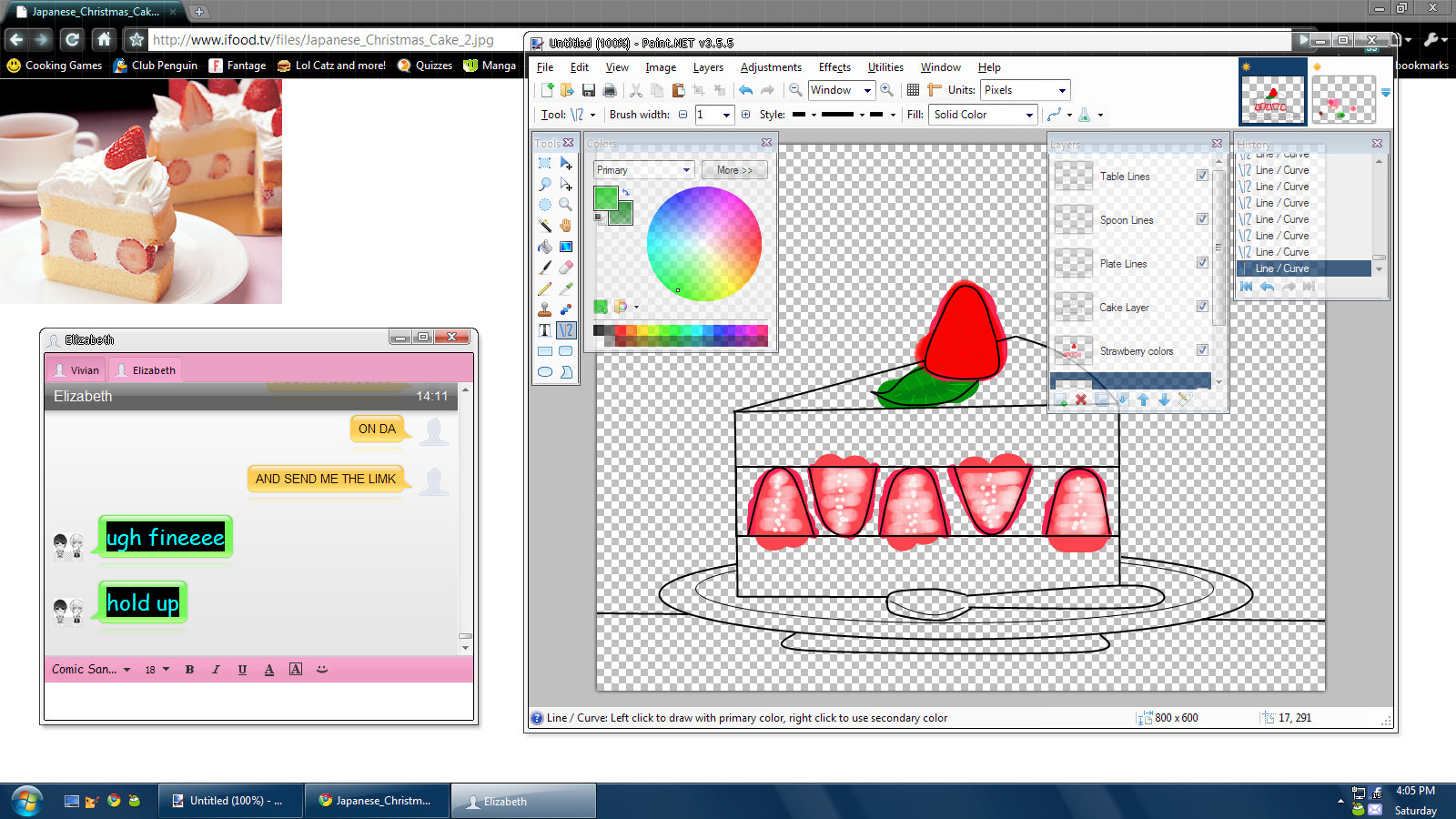
Task: Open the Adjustments menu
Action: (x=771, y=67)
